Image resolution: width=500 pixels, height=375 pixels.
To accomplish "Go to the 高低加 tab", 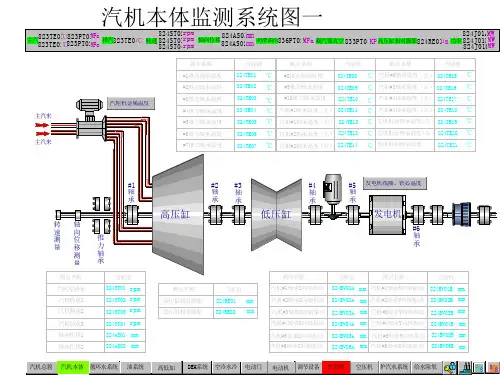I will point(167,367).
